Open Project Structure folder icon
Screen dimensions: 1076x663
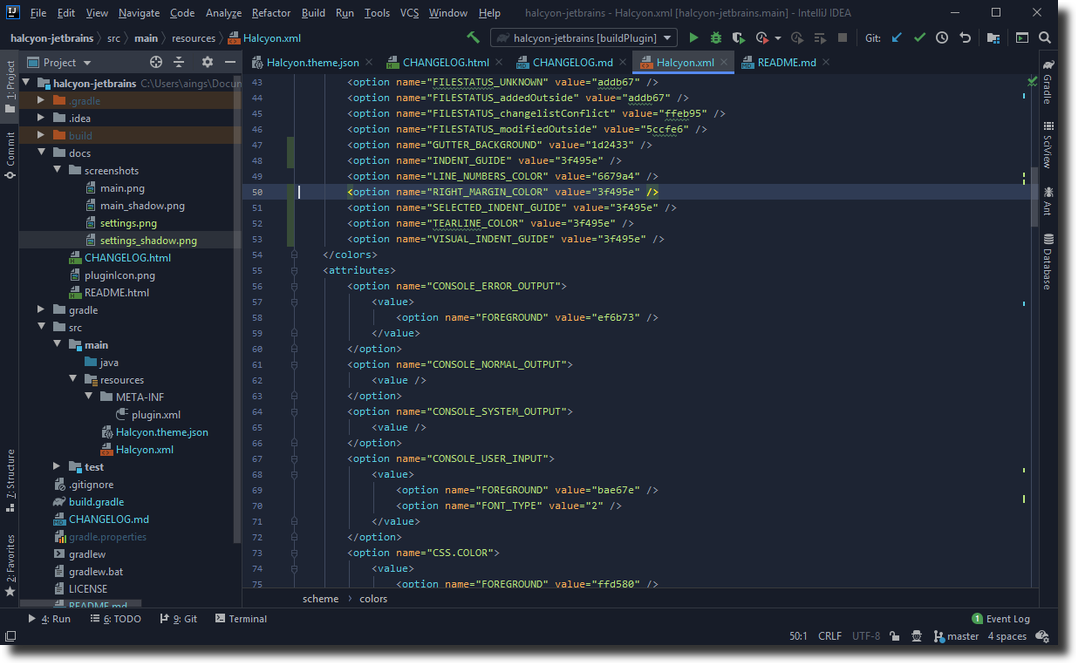pos(993,38)
